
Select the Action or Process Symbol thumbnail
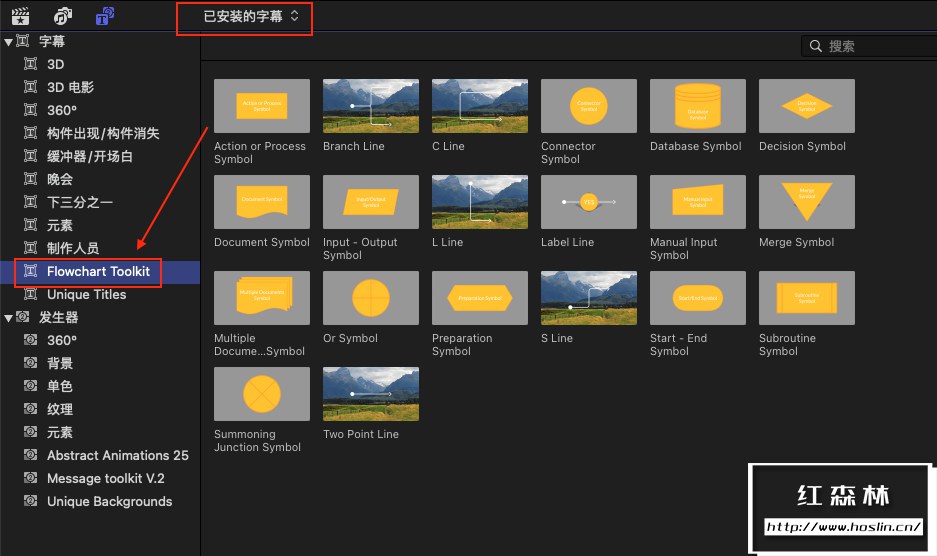262,106
